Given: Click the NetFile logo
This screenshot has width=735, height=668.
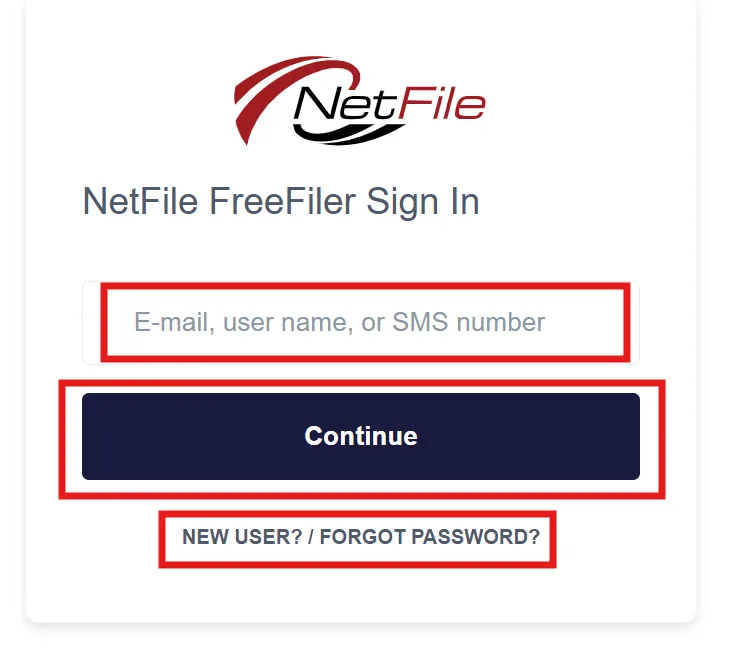Looking at the screenshot, I should point(360,101).
